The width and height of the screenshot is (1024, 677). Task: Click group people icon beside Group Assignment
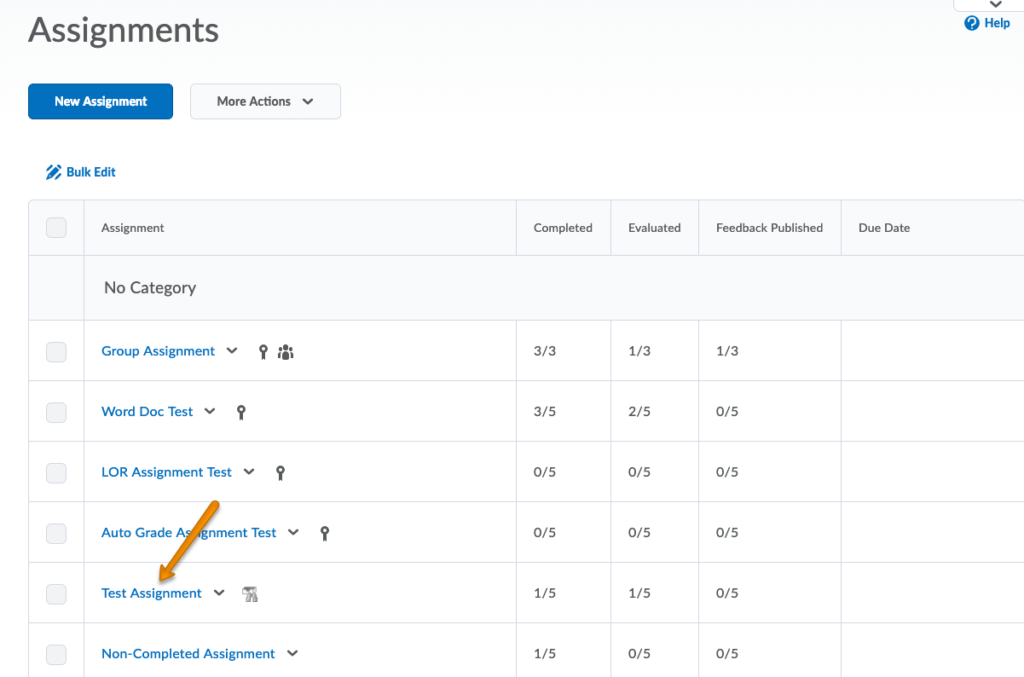tap(286, 352)
